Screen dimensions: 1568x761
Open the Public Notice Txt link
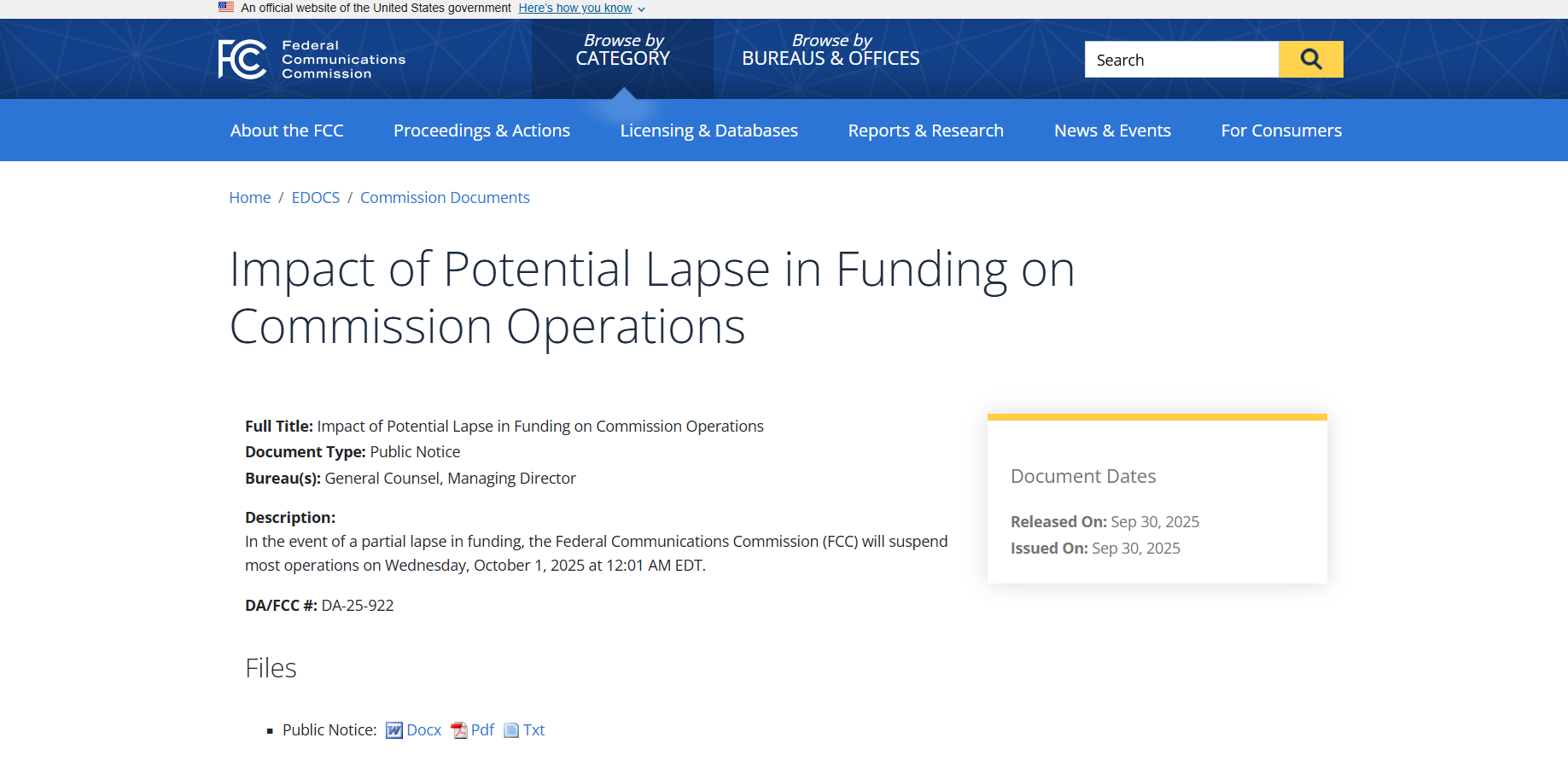(533, 730)
